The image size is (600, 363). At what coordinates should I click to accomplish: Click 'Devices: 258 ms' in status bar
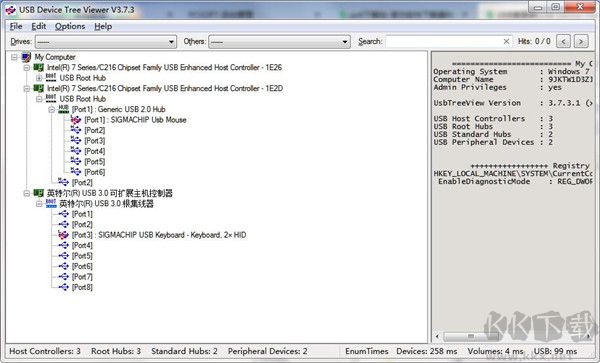tap(427, 351)
